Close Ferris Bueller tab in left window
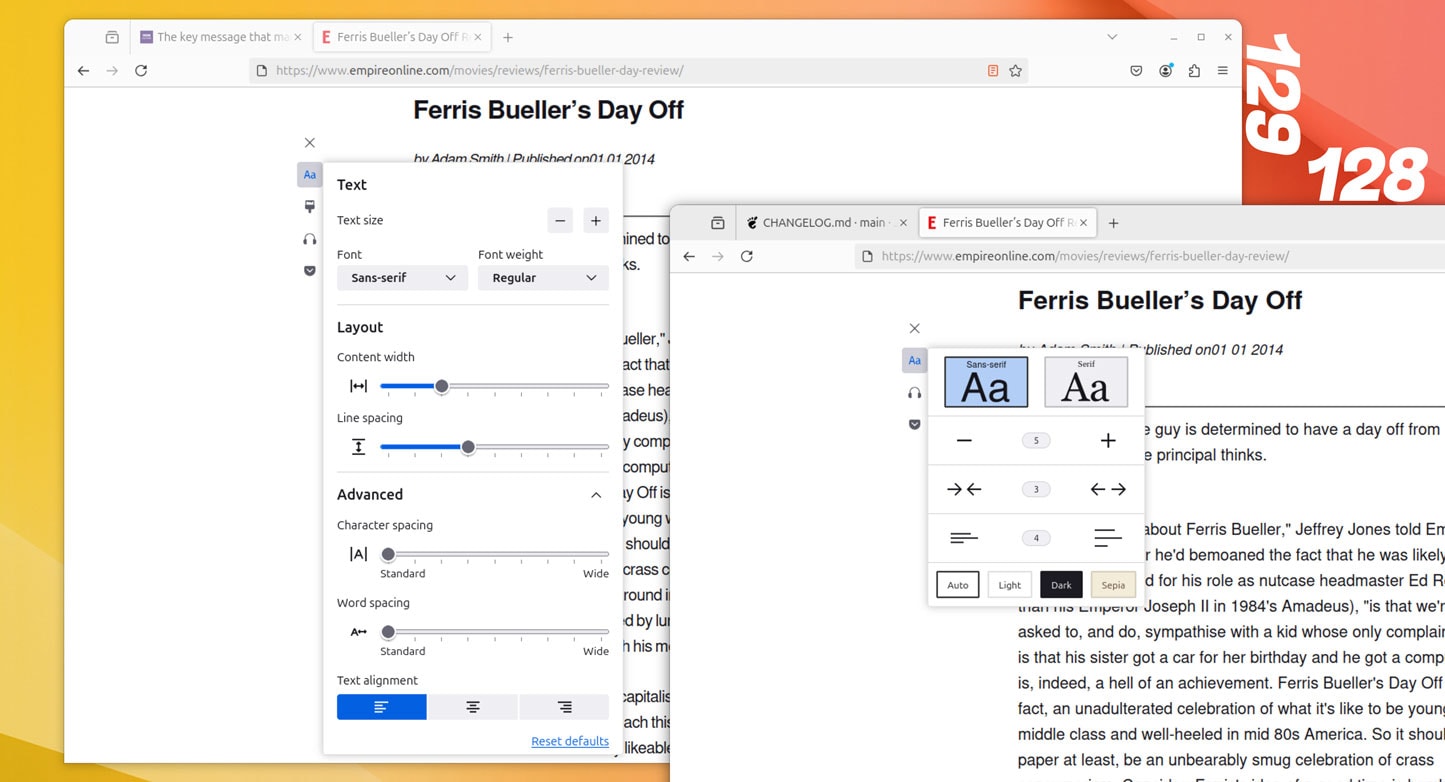The width and height of the screenshot is (1445, 782). [478, 37]
